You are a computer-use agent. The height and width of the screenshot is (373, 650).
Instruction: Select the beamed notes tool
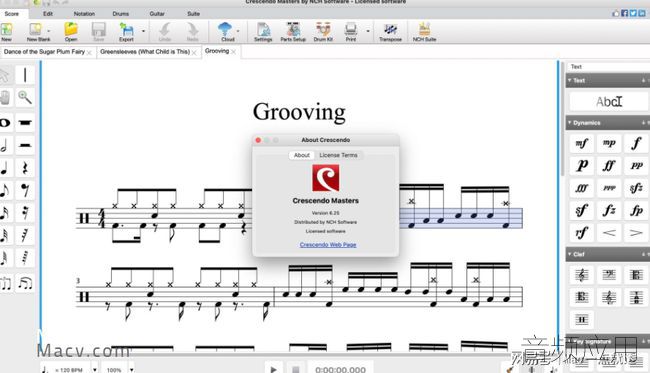[25, 283]
